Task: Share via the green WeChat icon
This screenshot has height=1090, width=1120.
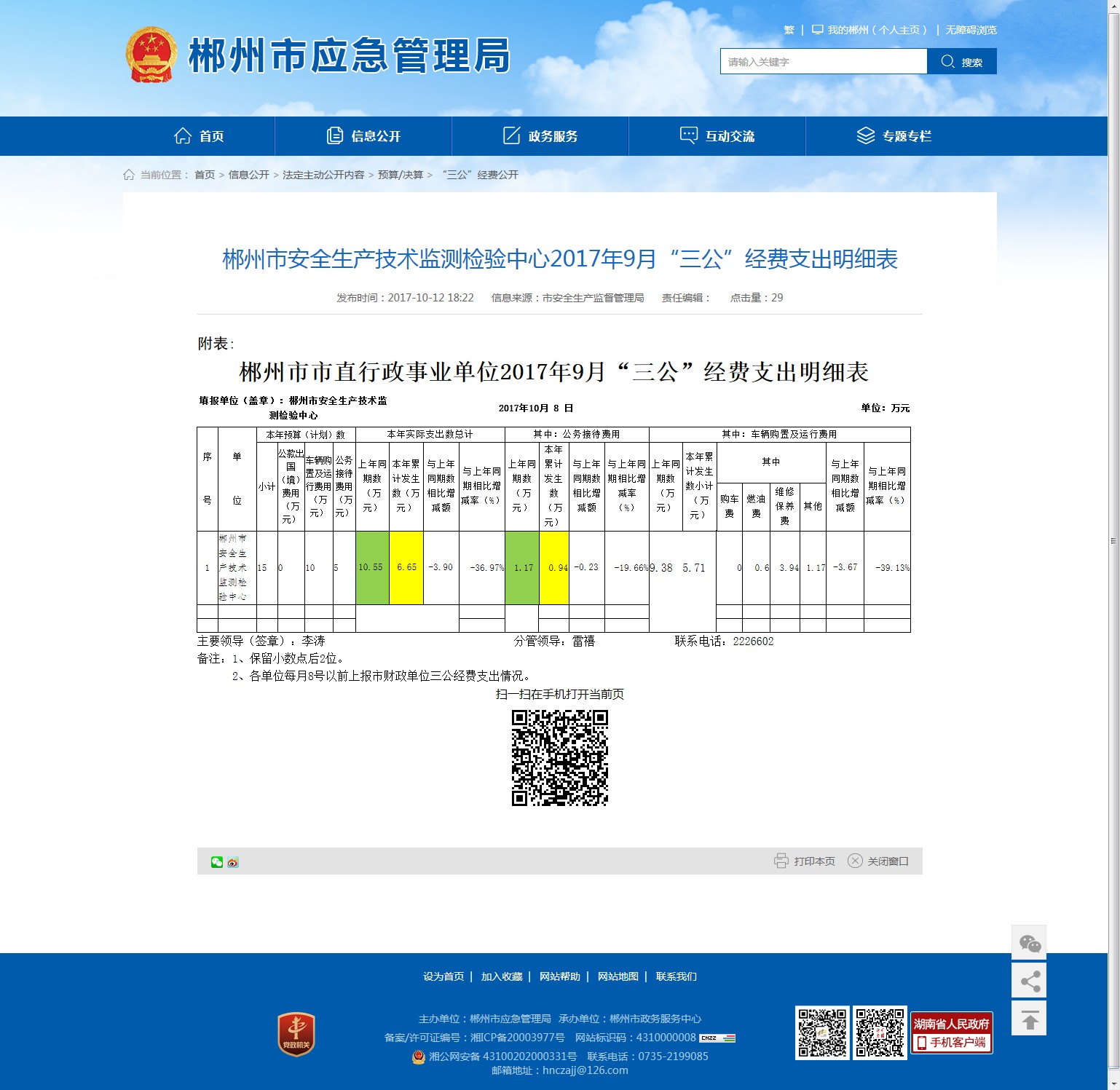Action: (x=217, y=862)
